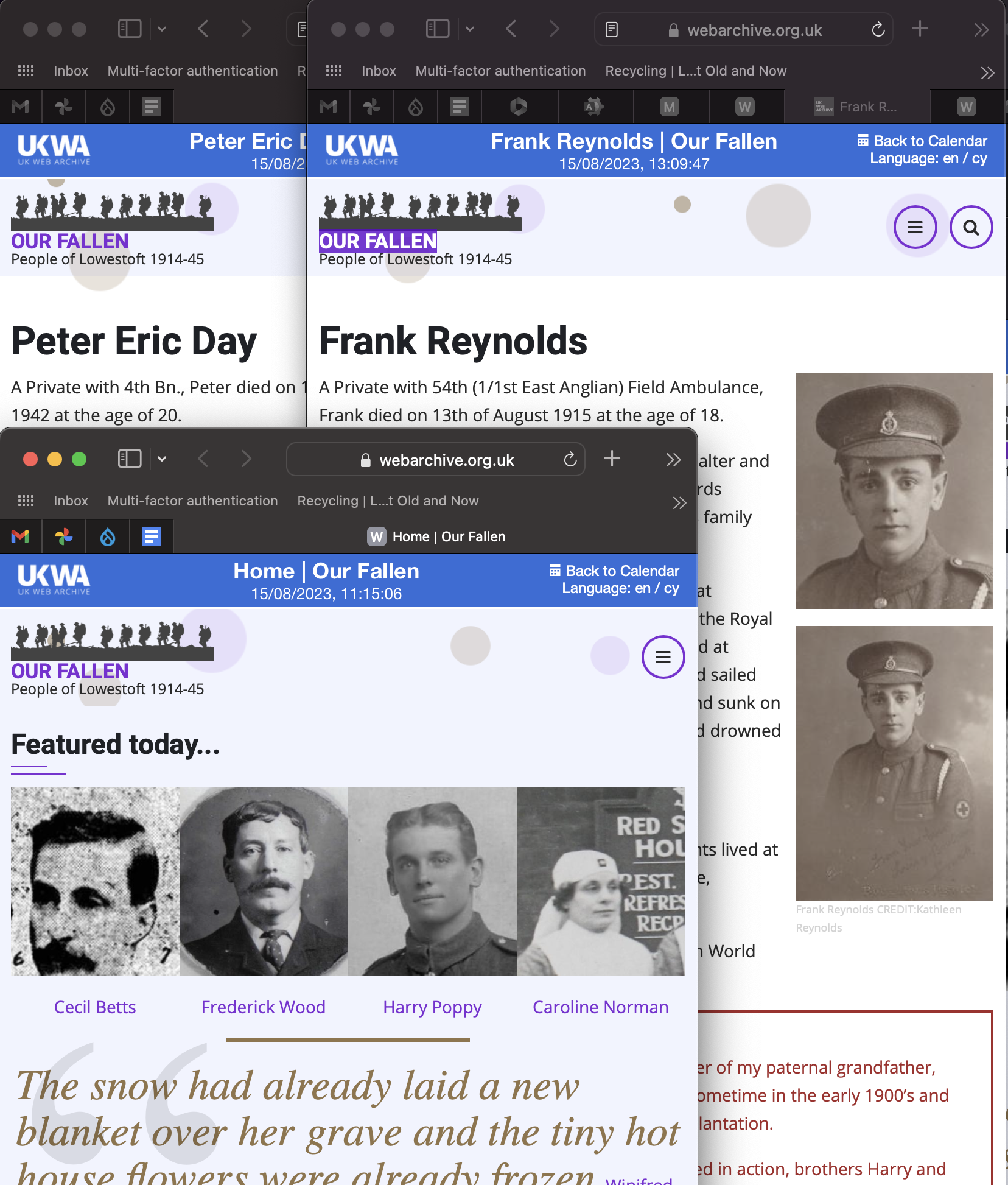
Task: Open the hamburger menu on Home page
Action: (x=663, y=657)
